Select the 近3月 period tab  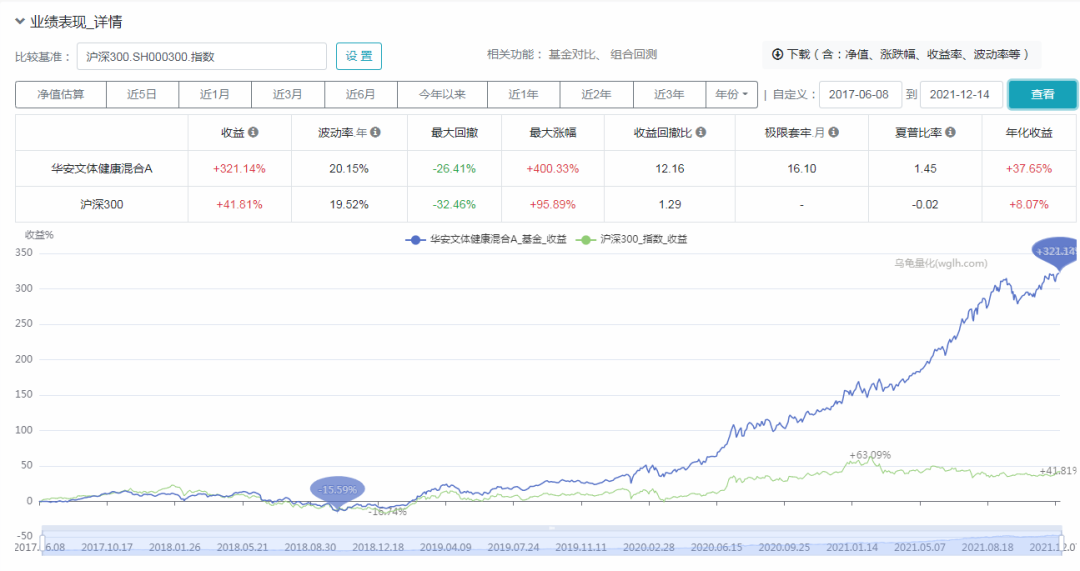288,94
